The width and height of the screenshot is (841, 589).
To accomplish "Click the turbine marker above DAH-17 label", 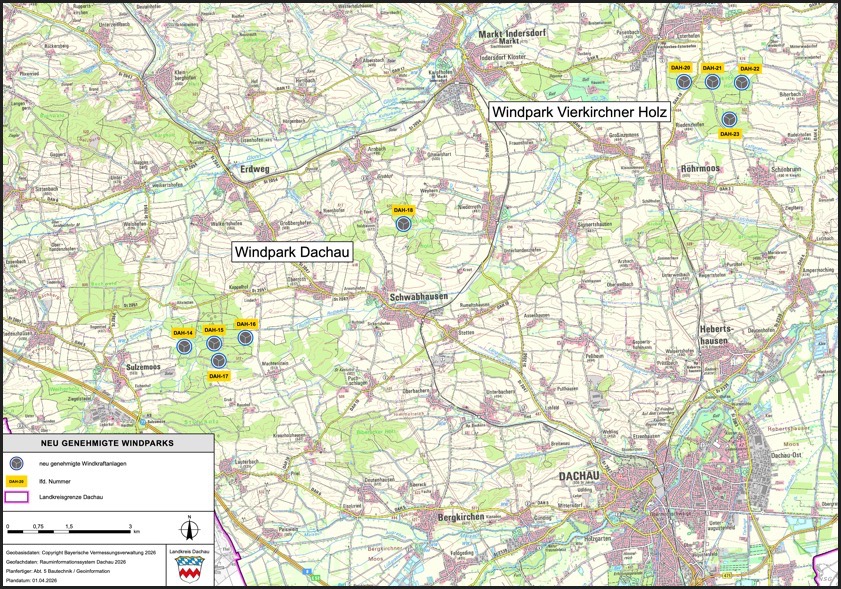I will tap(219, 360).
